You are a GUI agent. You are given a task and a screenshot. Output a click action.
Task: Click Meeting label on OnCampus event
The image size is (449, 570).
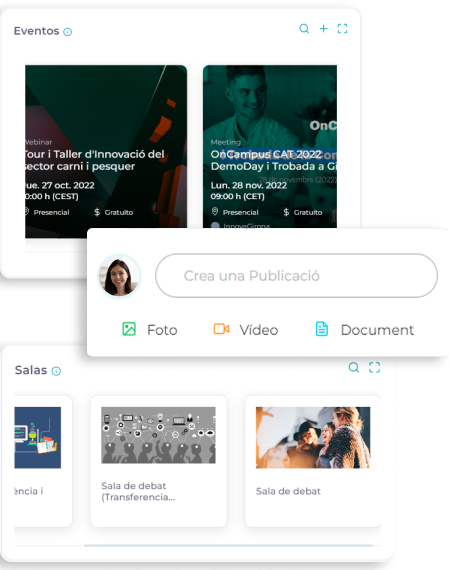(226, 142)
